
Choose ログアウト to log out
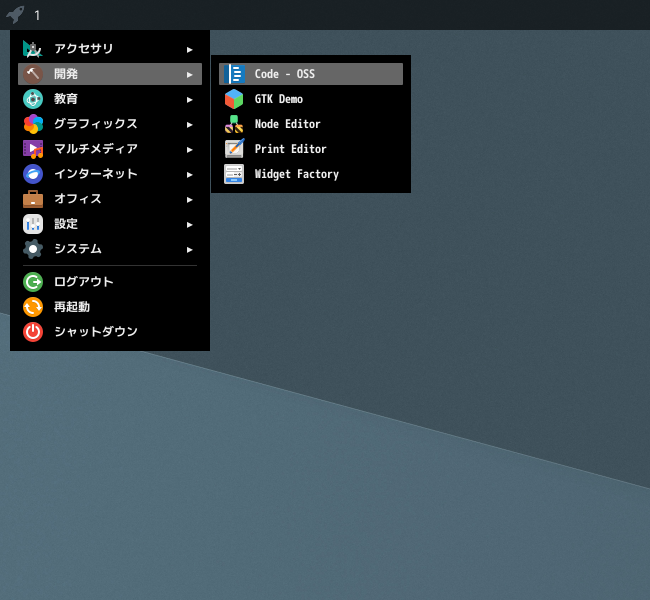coord(110,282)
